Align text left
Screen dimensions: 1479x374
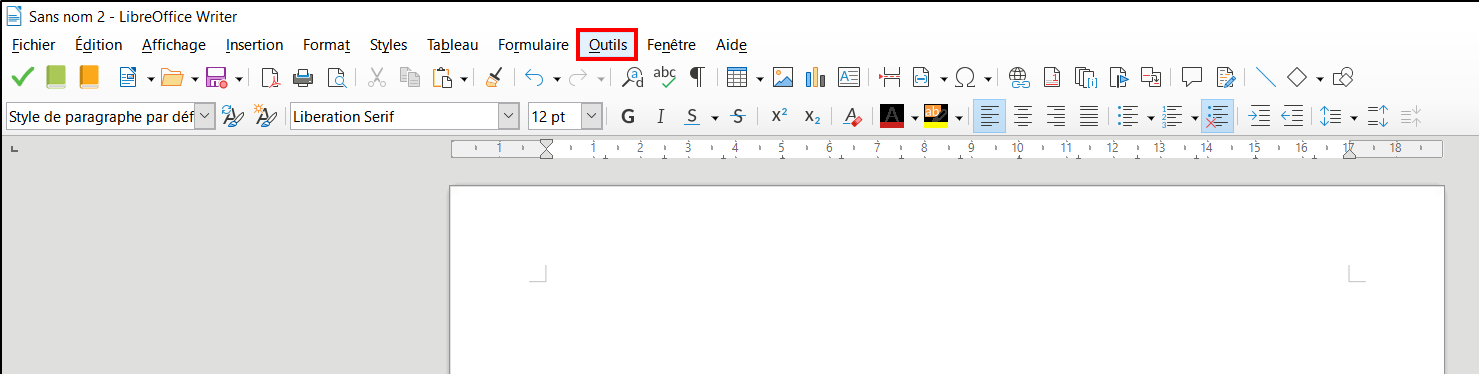coord(990,117)
